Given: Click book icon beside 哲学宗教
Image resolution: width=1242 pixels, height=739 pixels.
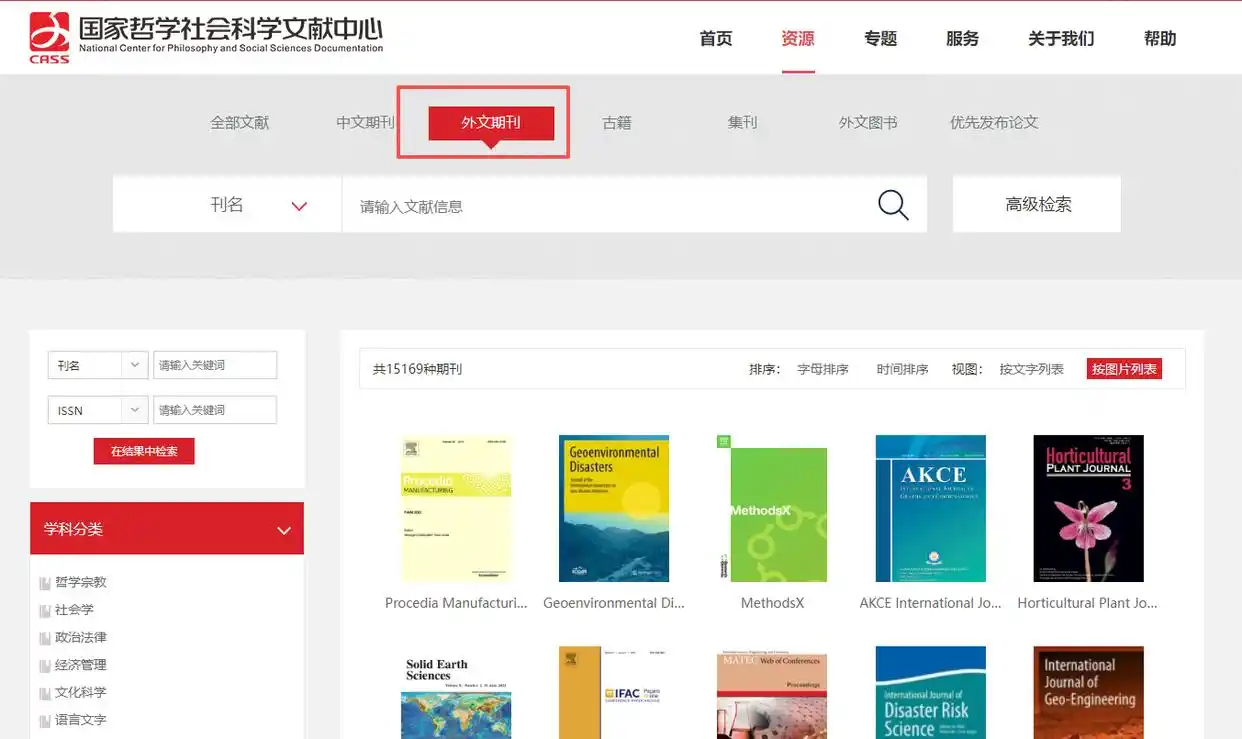Looking at the screenshot, I should pos(44,583).
